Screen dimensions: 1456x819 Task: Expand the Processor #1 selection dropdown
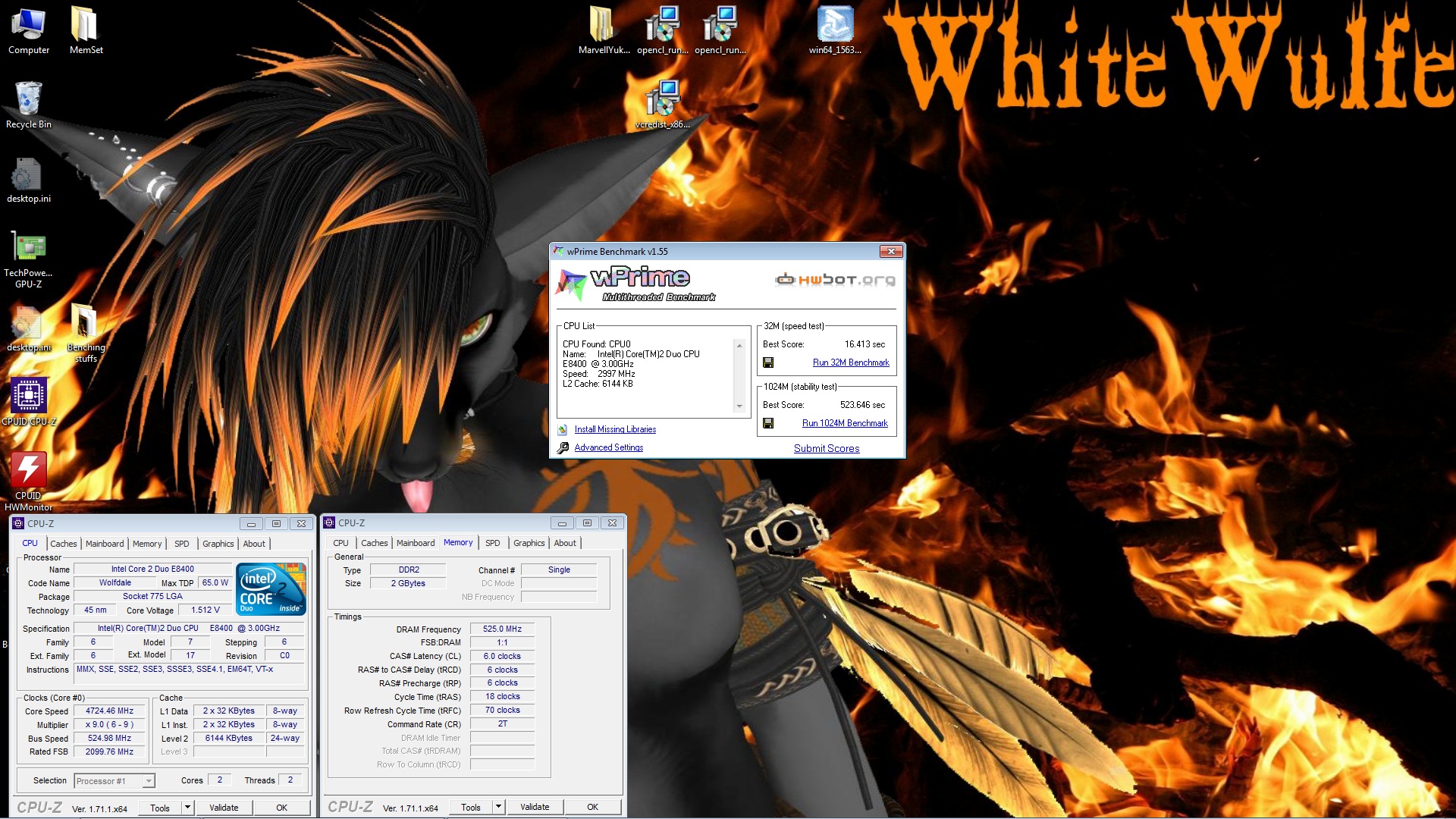pyautogui.click(x=149, y=781)
